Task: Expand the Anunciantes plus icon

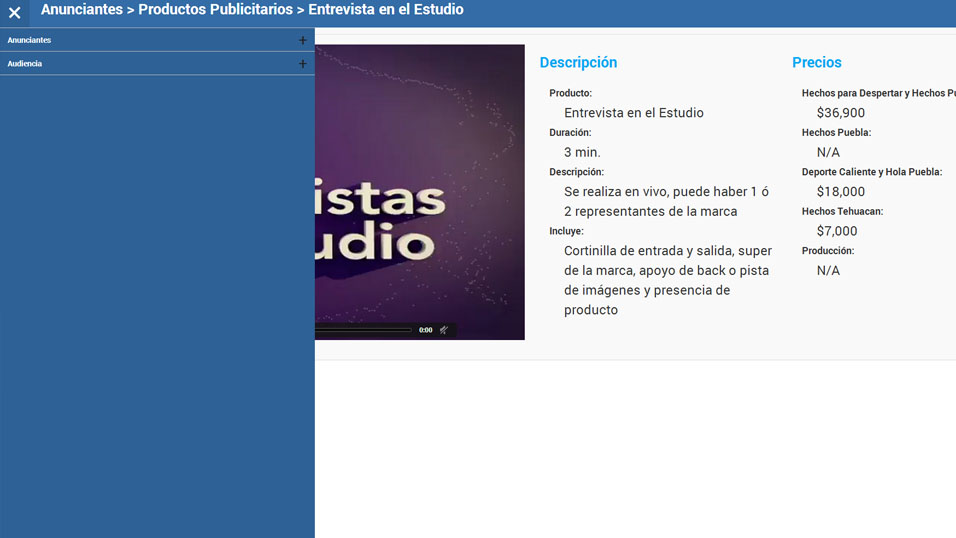Action: [302, 40]
